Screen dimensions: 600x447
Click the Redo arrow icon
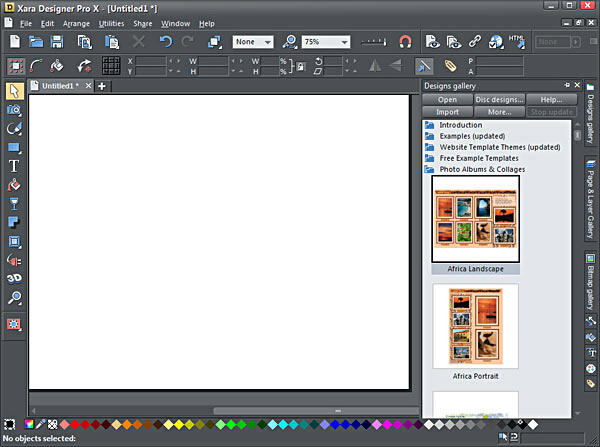(x=188, y=41)
